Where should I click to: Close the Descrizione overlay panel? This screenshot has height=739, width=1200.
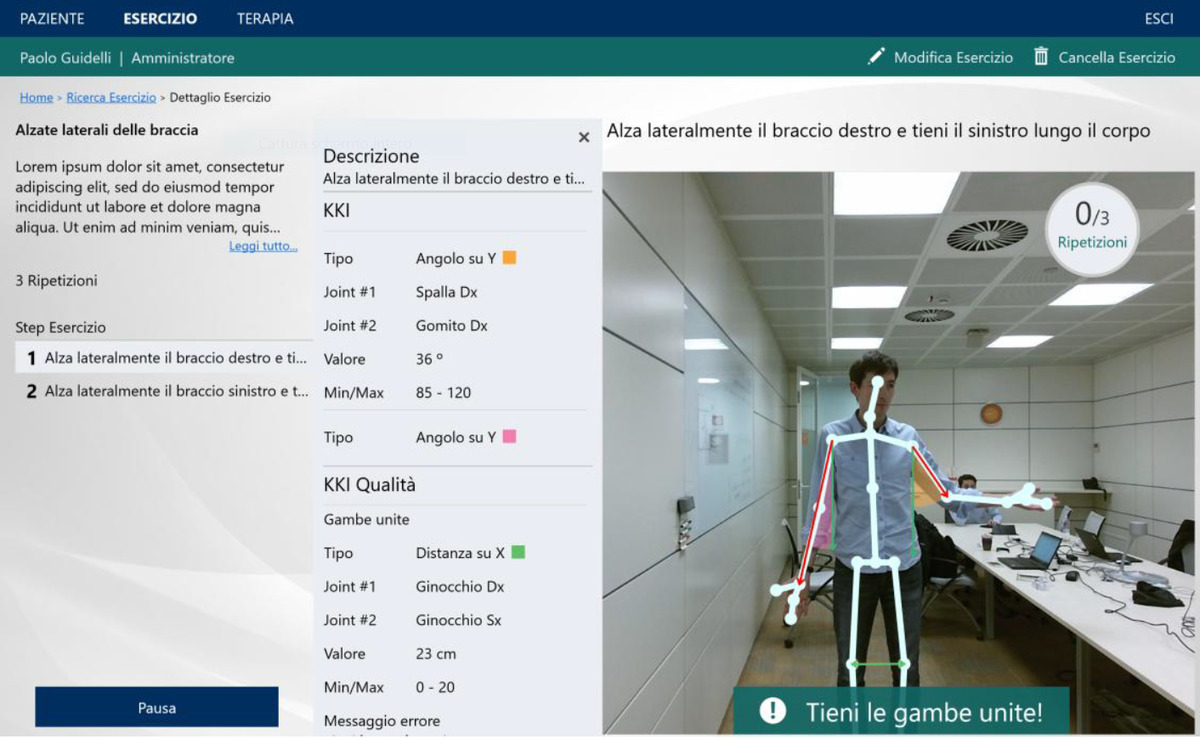[583, 137]
